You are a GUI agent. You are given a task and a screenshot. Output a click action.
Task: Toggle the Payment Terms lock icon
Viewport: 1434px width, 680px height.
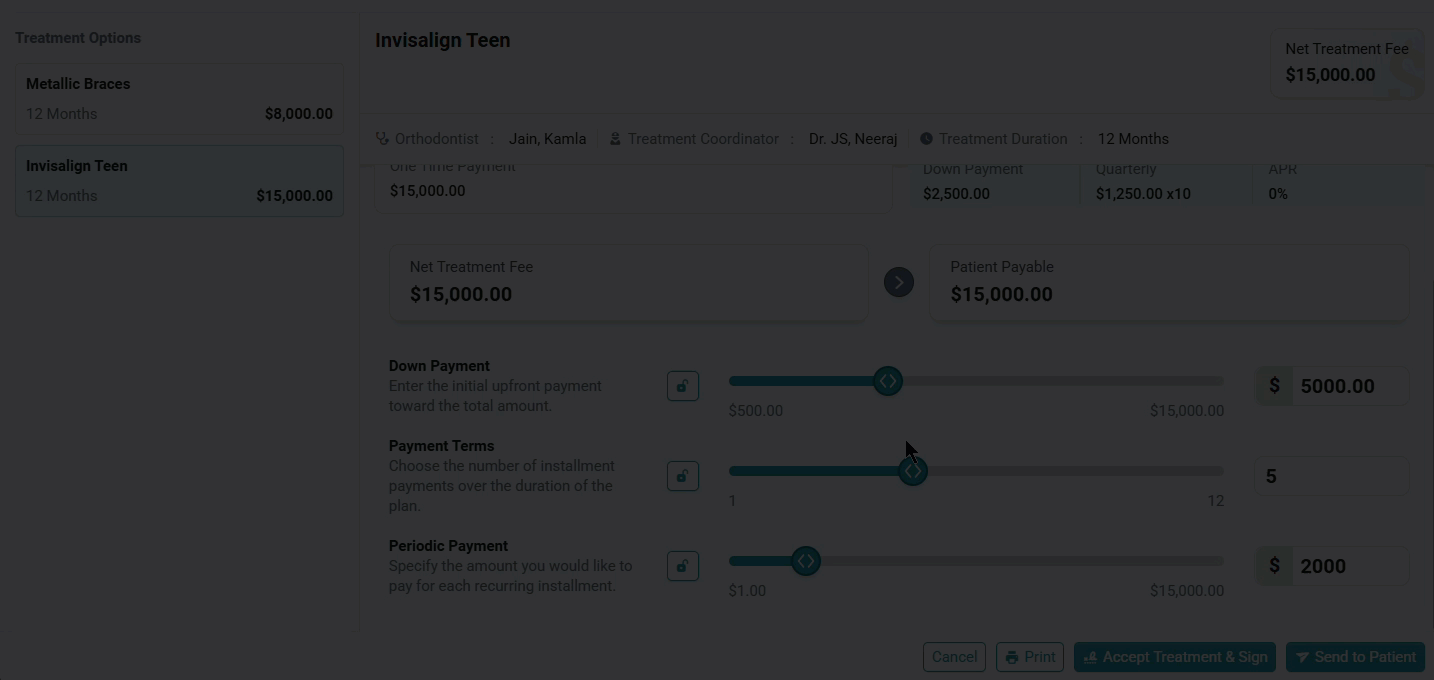(x=683, y=476)
